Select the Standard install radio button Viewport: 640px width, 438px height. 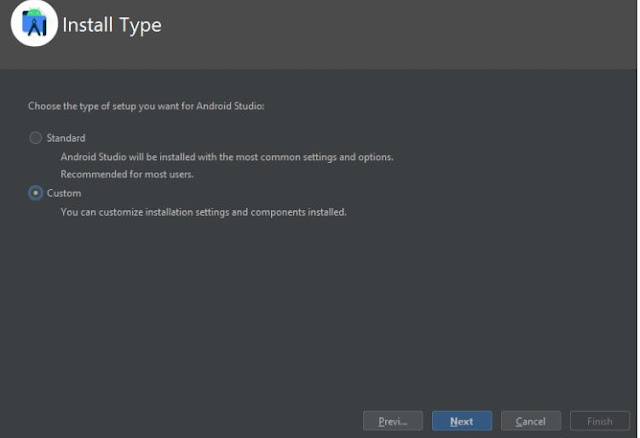tap(36, 138)
